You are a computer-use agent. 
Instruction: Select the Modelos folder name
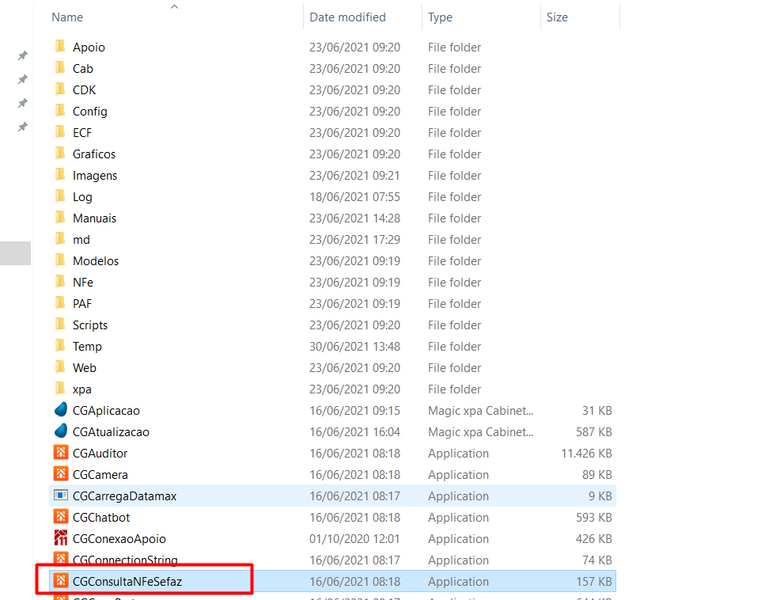96,261
